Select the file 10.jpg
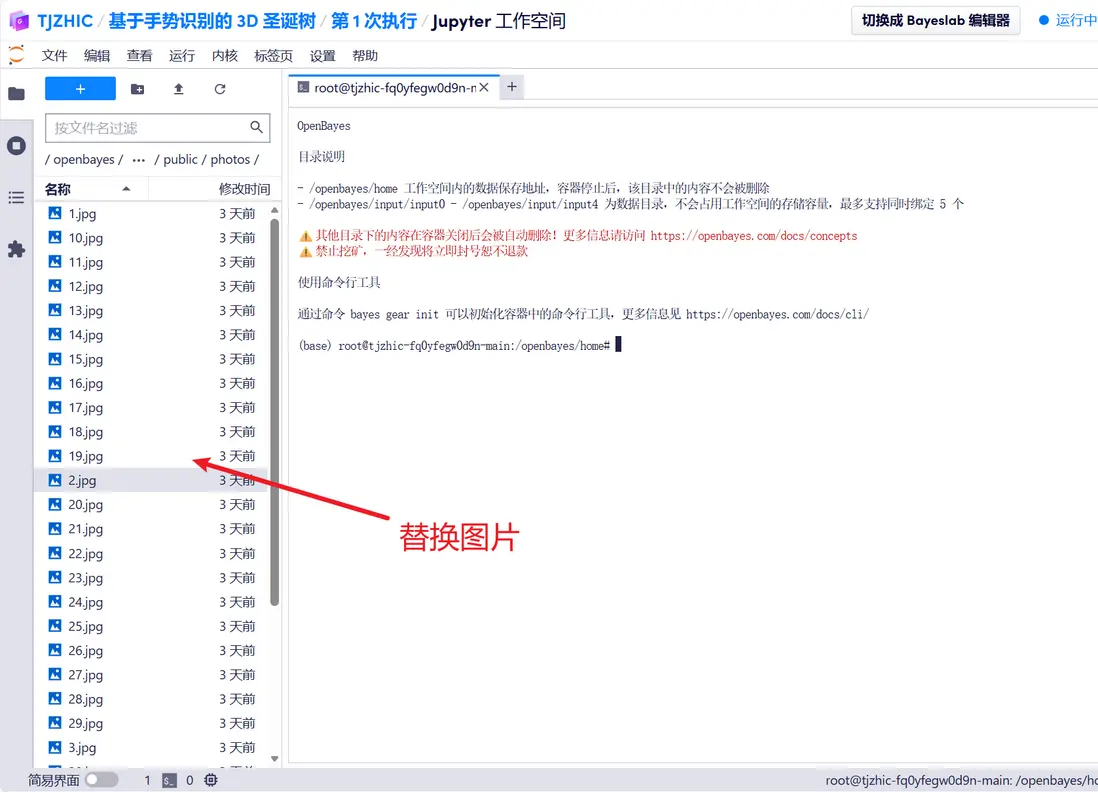 (151, 238)
